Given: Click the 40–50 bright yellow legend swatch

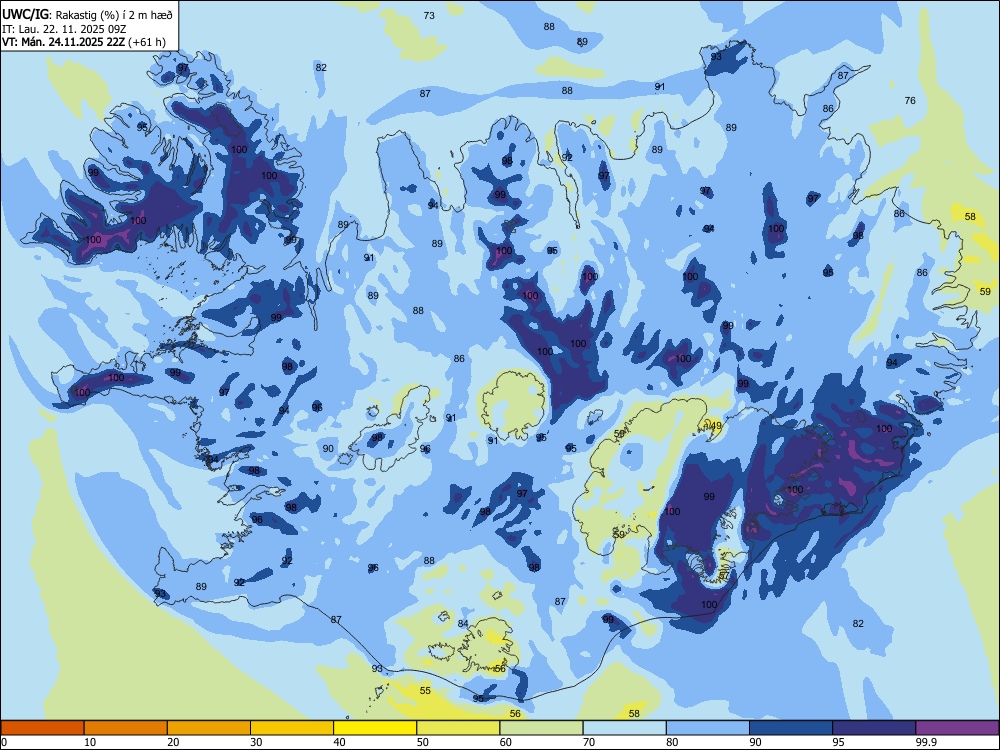Looking at the screenshot, I should tap(375, 728).
